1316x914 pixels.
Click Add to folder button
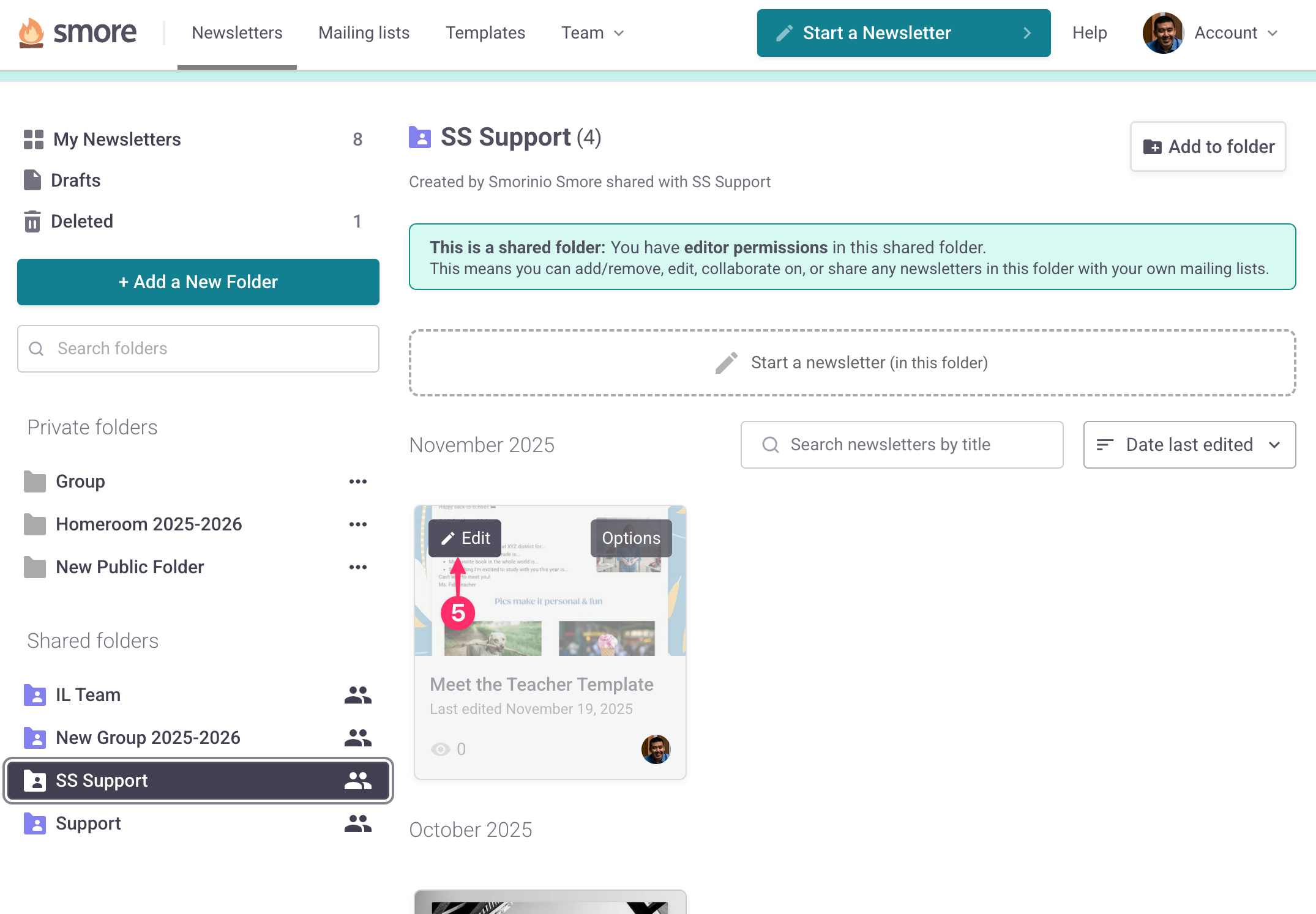tap(1208, 147)
